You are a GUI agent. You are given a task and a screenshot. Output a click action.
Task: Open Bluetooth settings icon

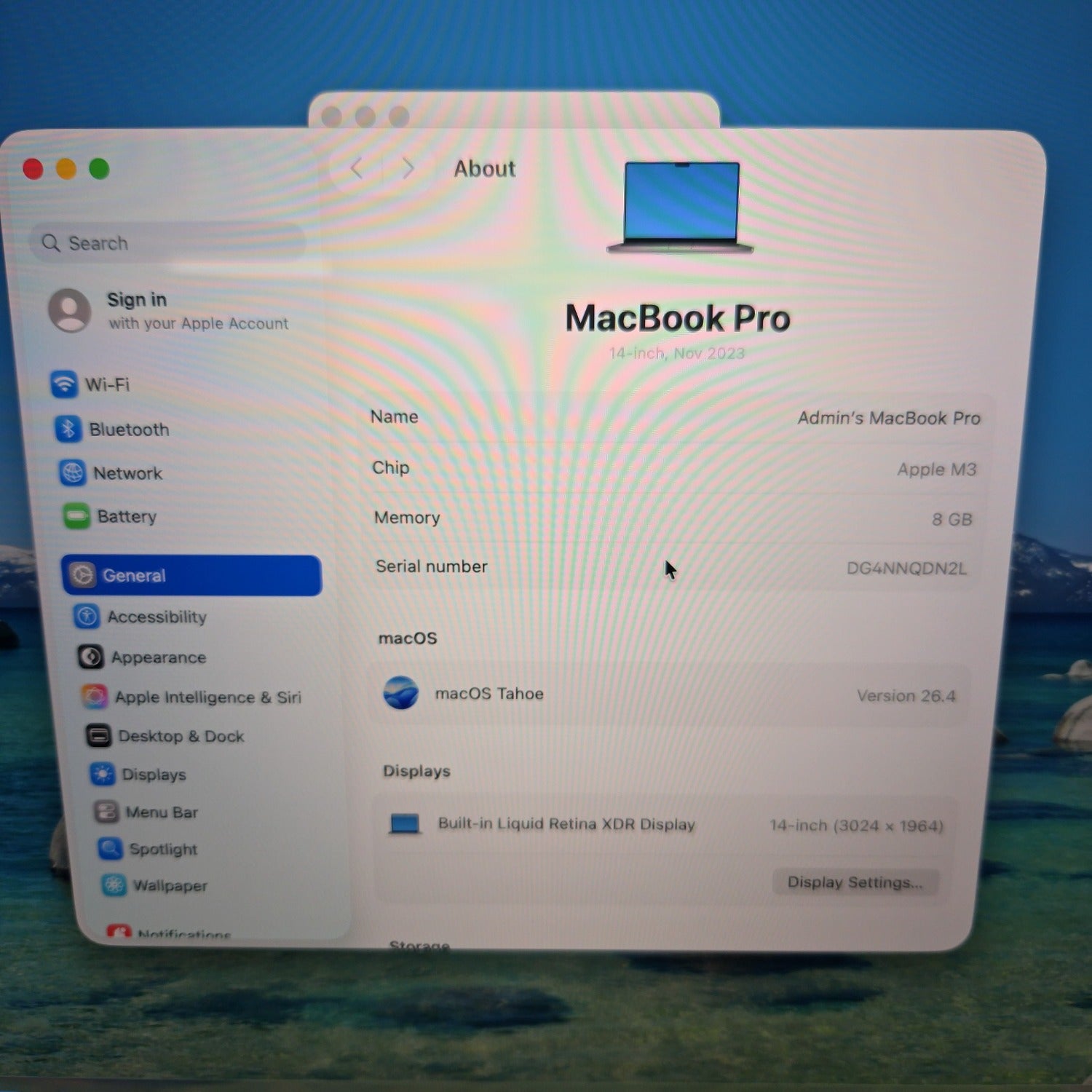coord(68,429)
